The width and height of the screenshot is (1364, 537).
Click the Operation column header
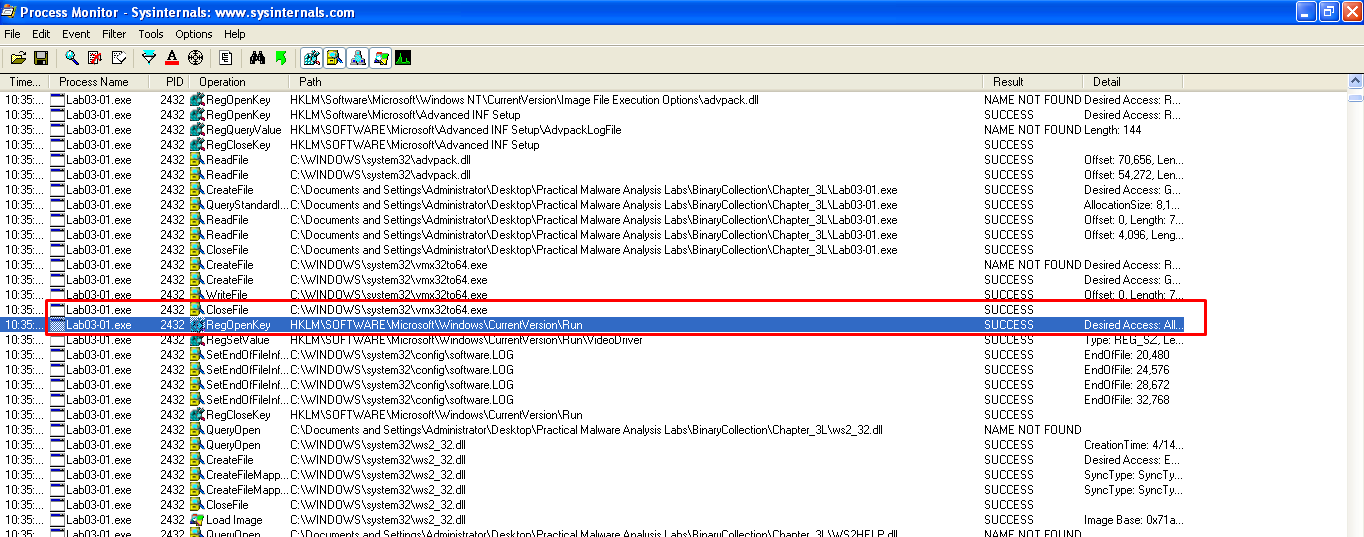[x=239, y=82]
